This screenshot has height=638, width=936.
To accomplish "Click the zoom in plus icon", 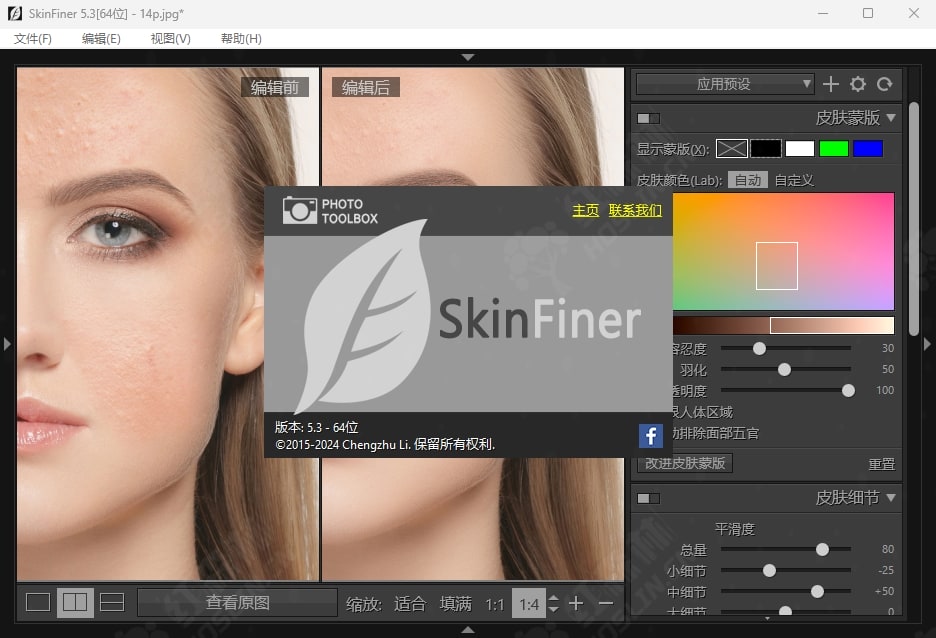I will (x=576, y=603).
